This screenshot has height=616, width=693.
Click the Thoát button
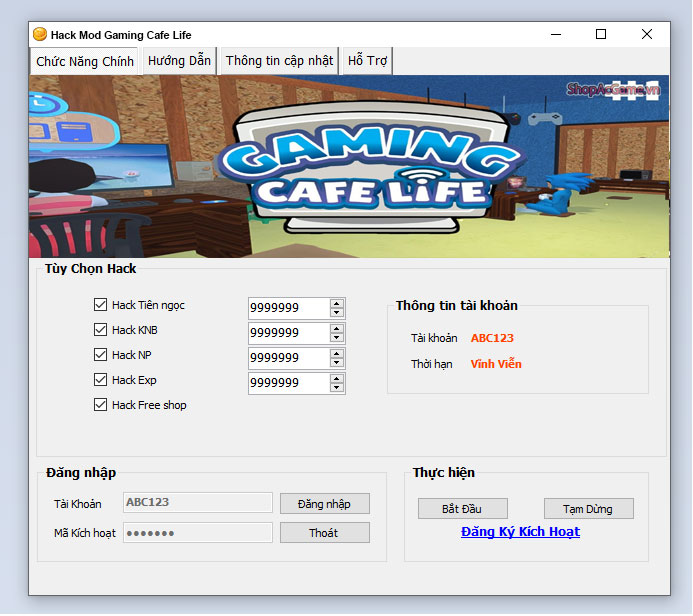point(325,533)
